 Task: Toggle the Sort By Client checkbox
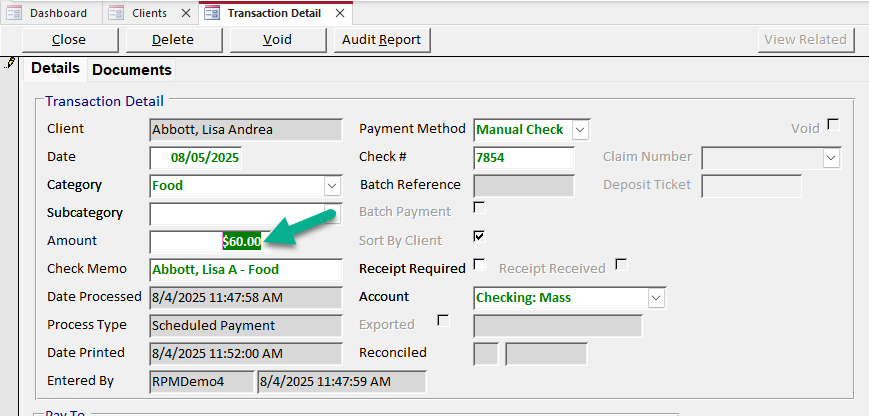pyautogui.click(x=479, y=237)
